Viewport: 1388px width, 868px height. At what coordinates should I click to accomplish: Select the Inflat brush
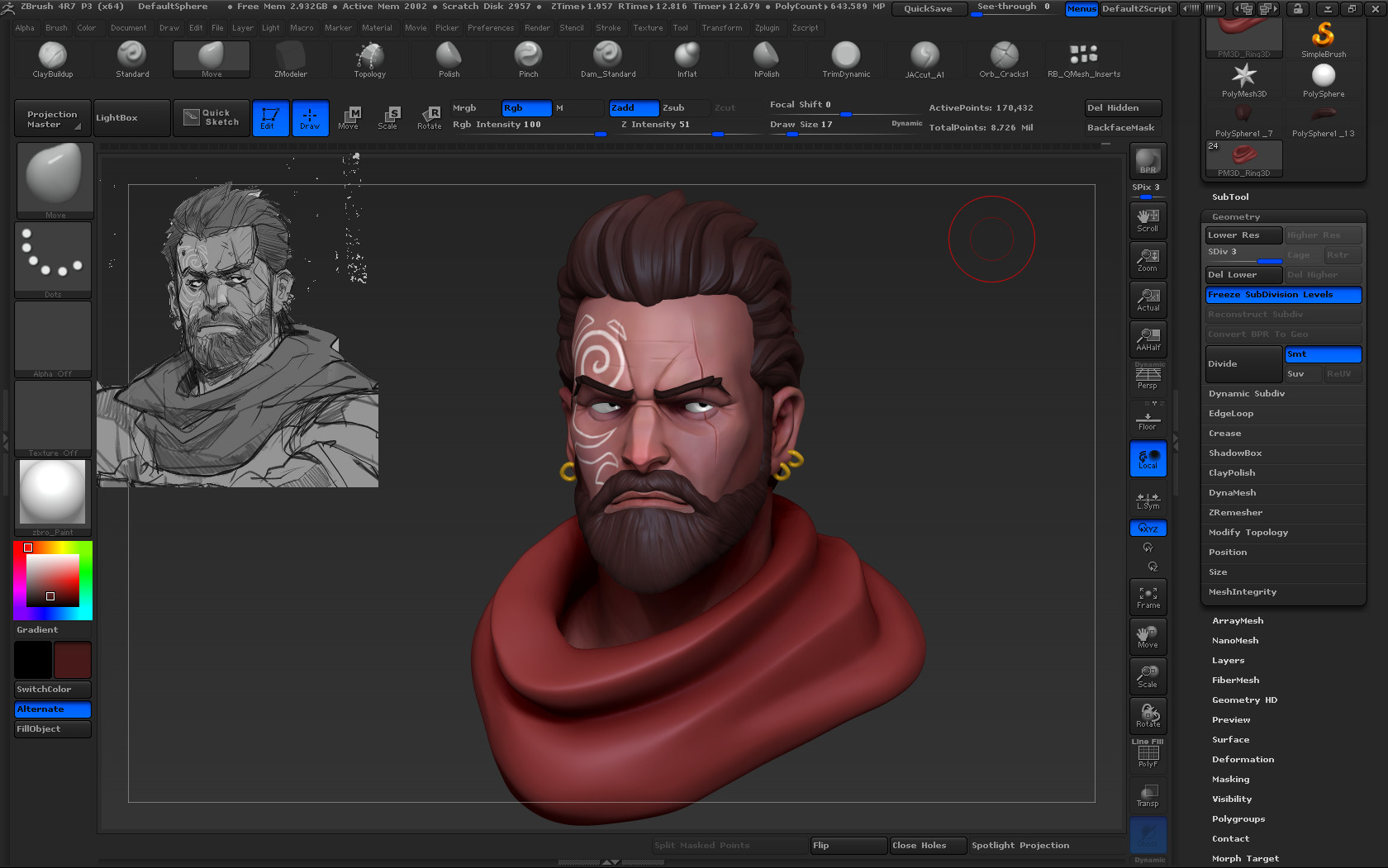coord(687,59)
